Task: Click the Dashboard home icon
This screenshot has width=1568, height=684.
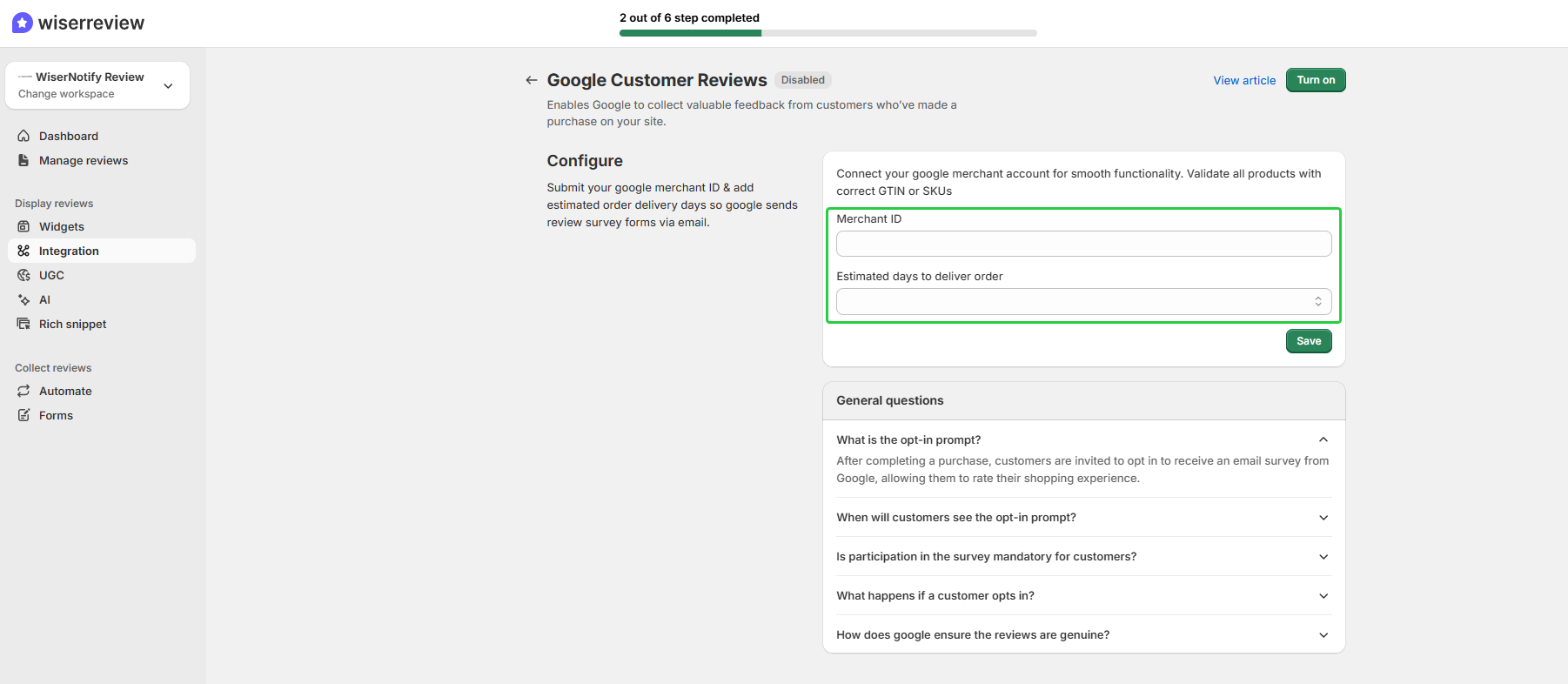Action: coord(23,136)
